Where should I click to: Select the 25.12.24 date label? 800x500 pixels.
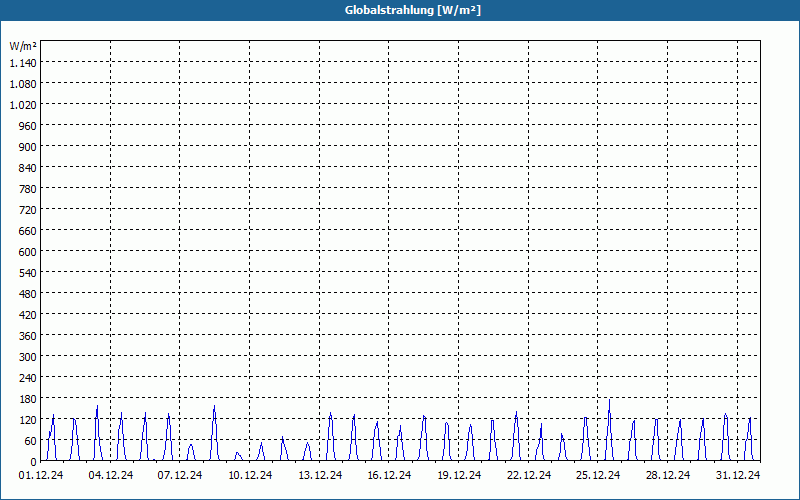tap(598, 475)
